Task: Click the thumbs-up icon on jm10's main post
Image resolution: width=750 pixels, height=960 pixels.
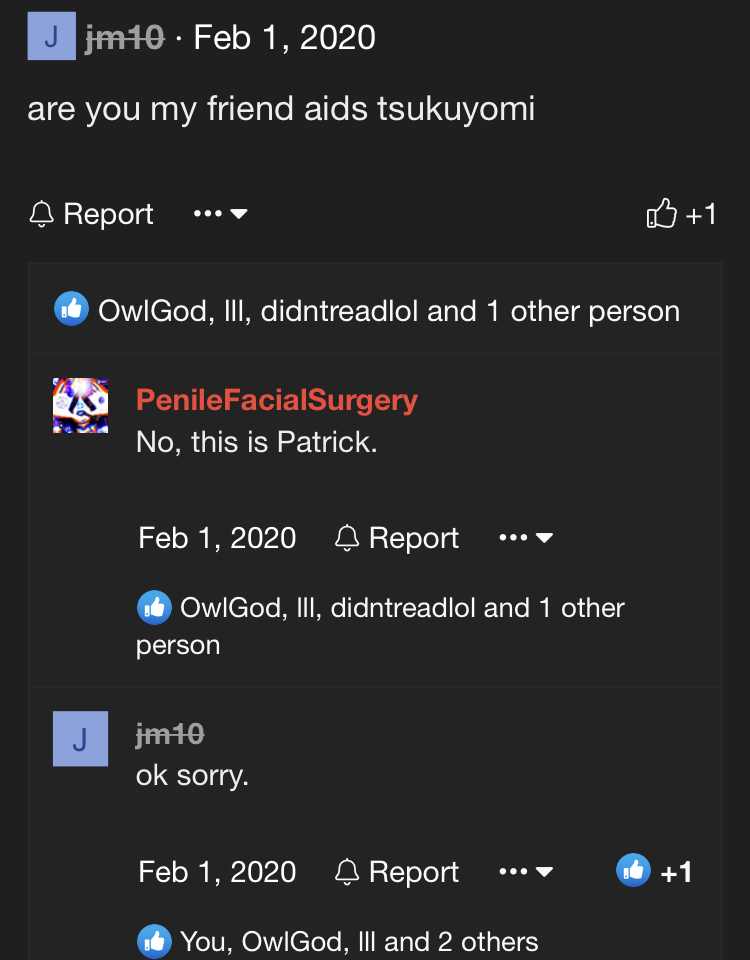Action: pos(662,213)
